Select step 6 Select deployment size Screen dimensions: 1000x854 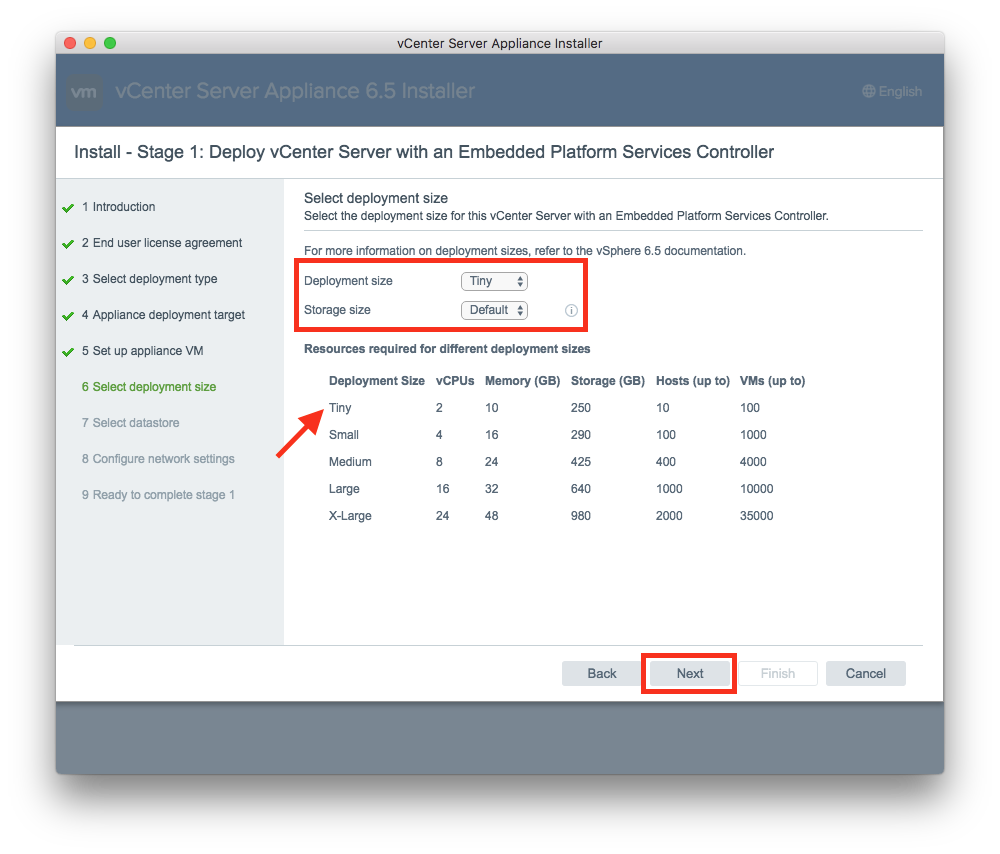(149, 387)
